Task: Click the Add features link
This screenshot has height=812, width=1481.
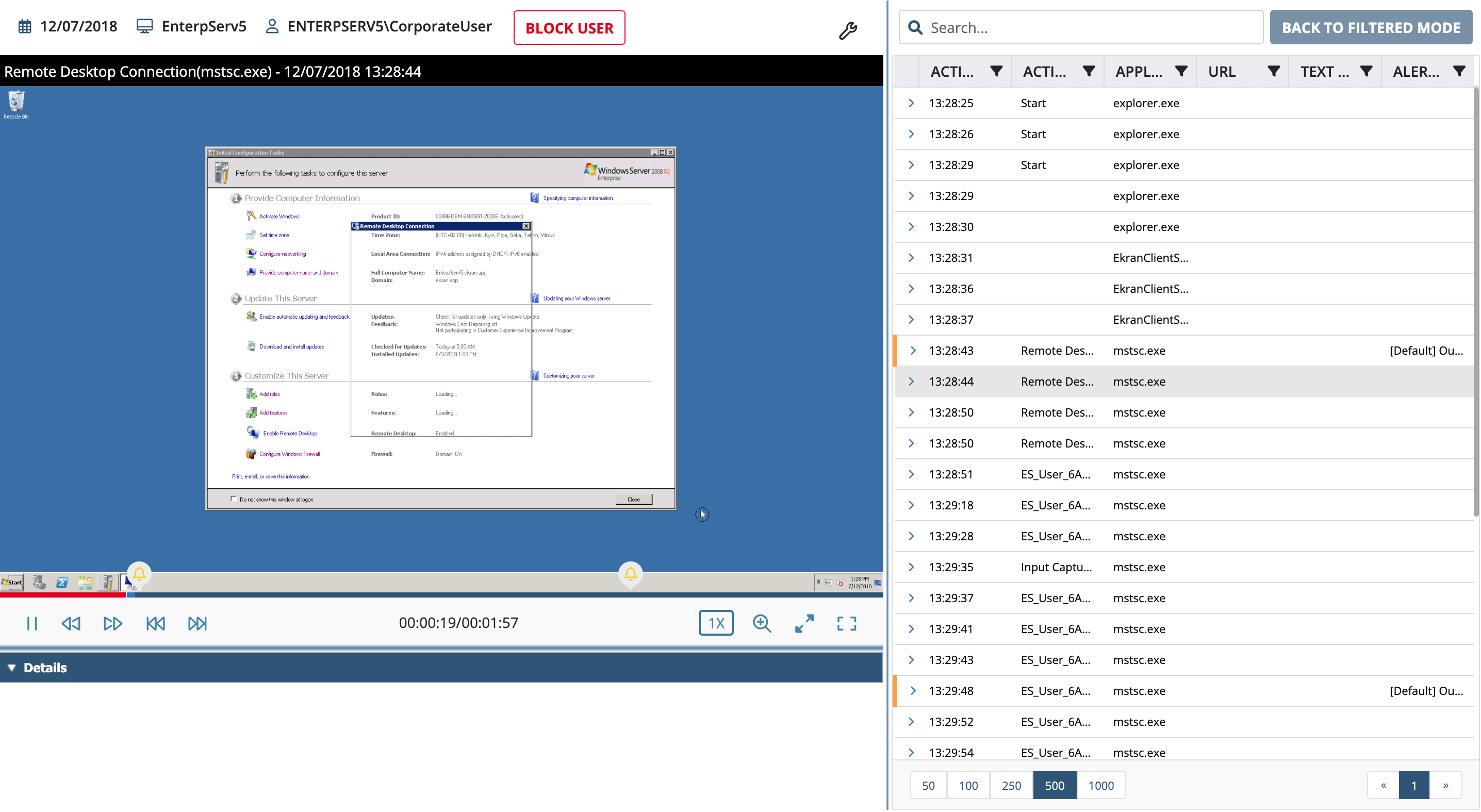Action: click(x=273, y=412)
